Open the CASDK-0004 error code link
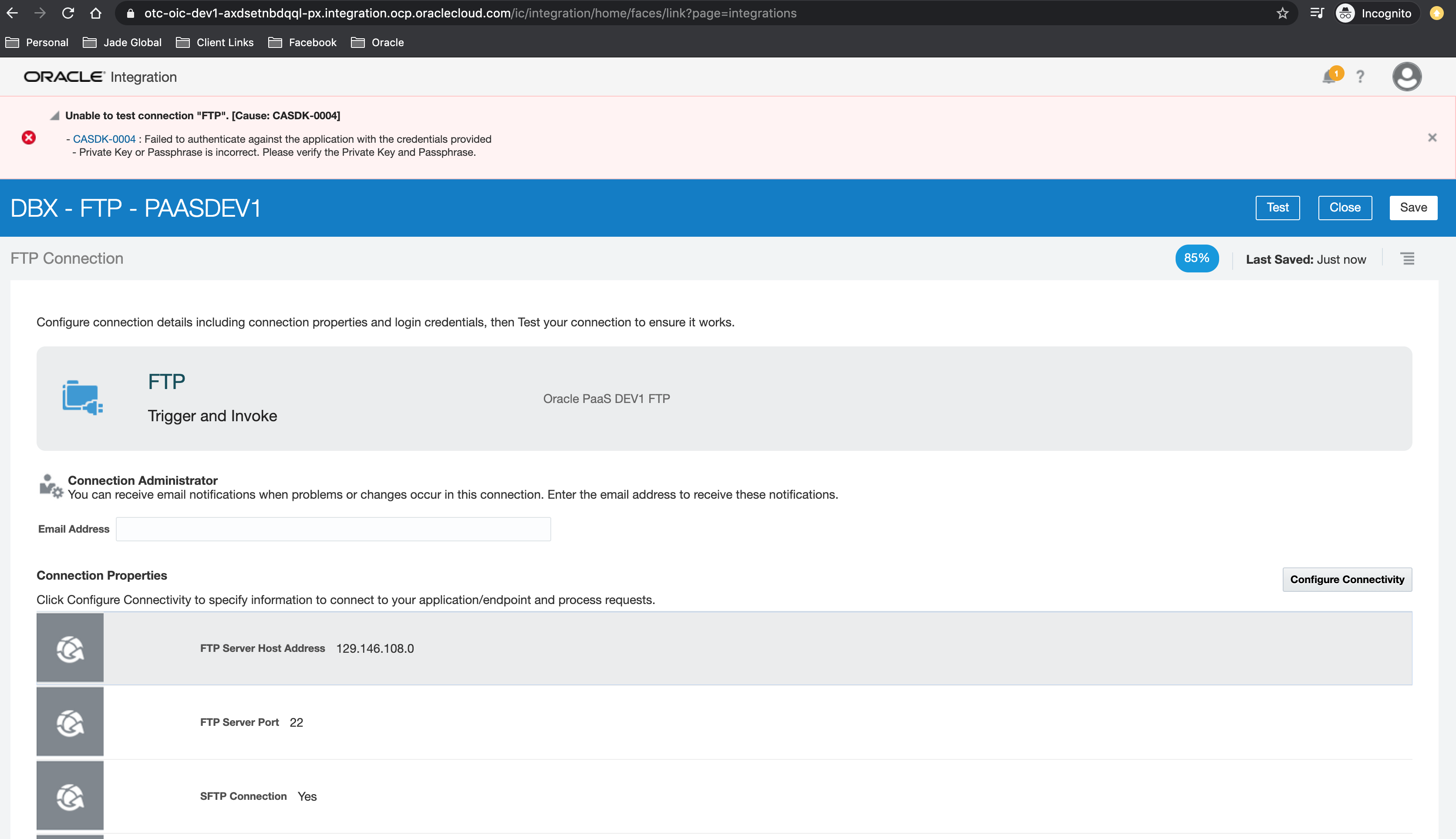1456x839 pixels. click(104, 138)
